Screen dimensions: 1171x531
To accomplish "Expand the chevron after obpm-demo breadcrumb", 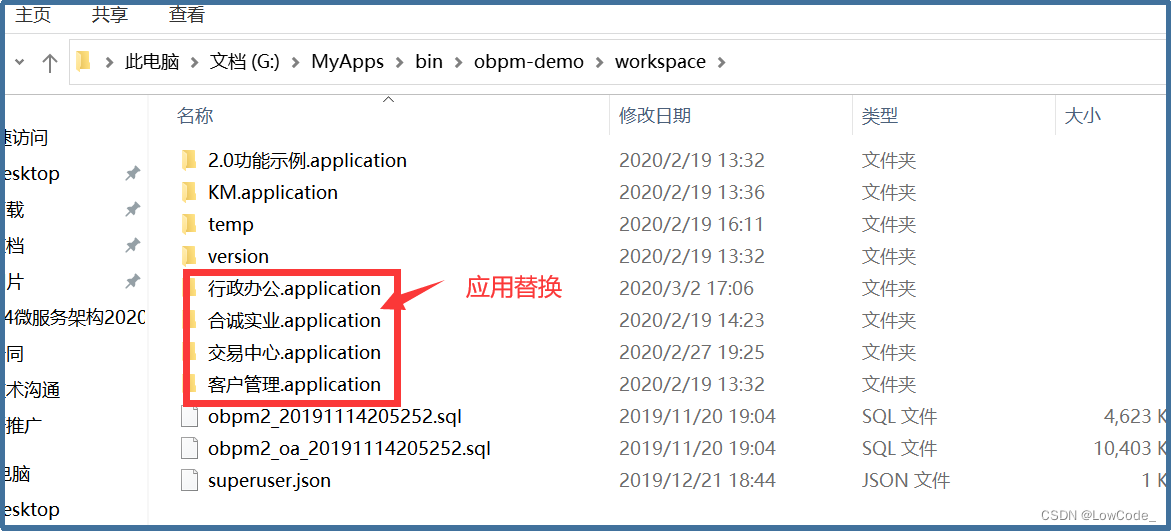I will (x=599, y=62).
